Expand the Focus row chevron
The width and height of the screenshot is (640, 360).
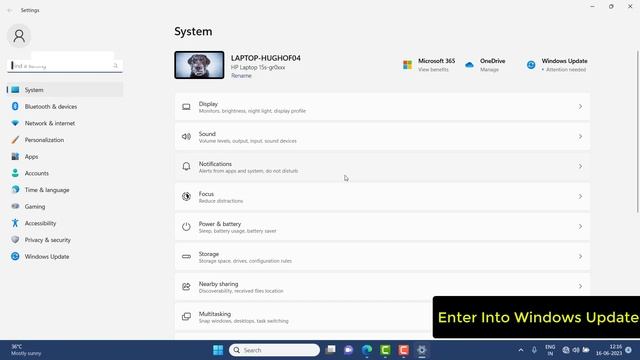pyautogui.click(x=580, y=196)
